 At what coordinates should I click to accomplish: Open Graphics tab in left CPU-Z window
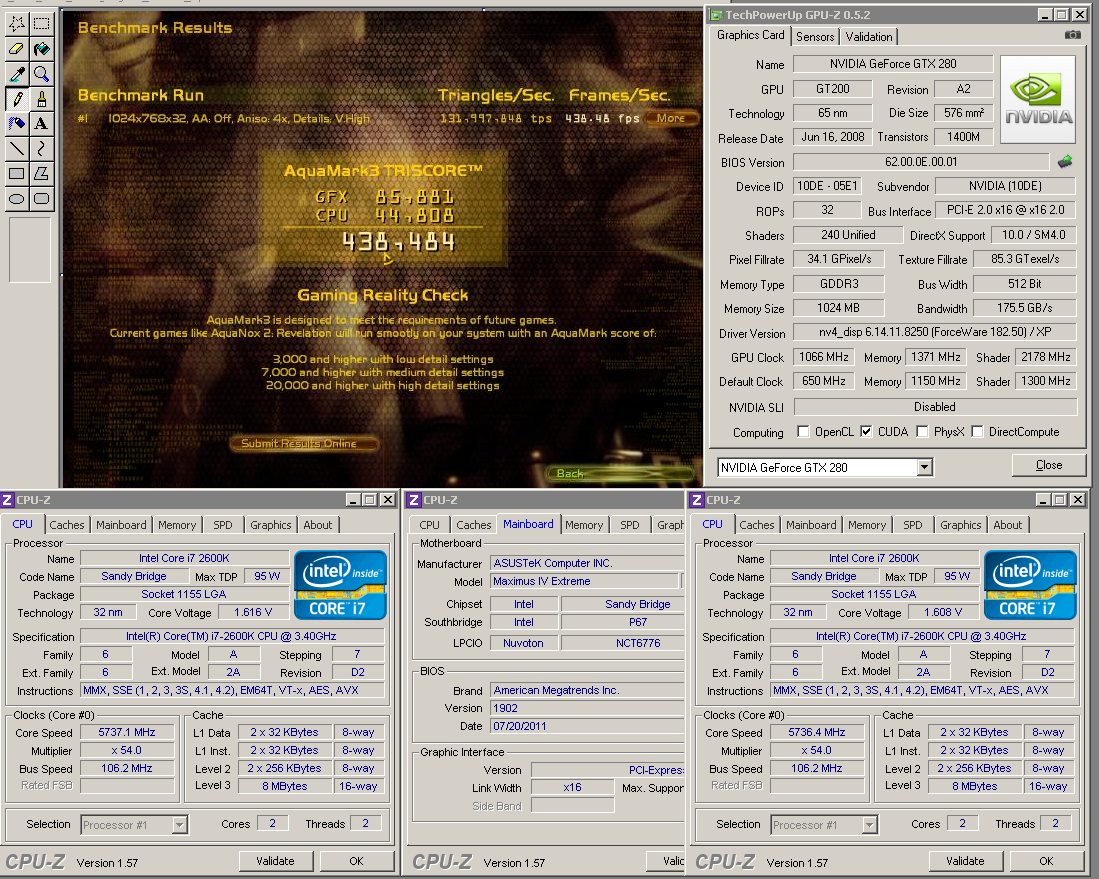(271, 525)
